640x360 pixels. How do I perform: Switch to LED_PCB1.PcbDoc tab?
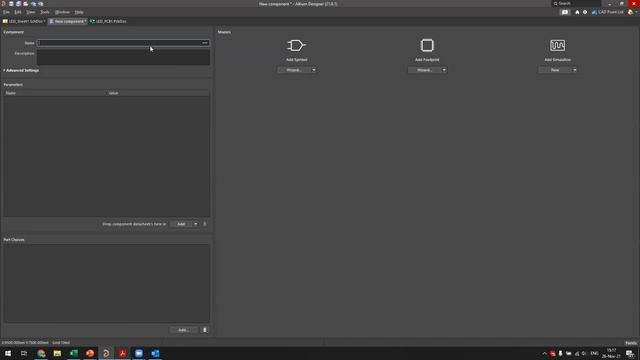coord(109,21)
